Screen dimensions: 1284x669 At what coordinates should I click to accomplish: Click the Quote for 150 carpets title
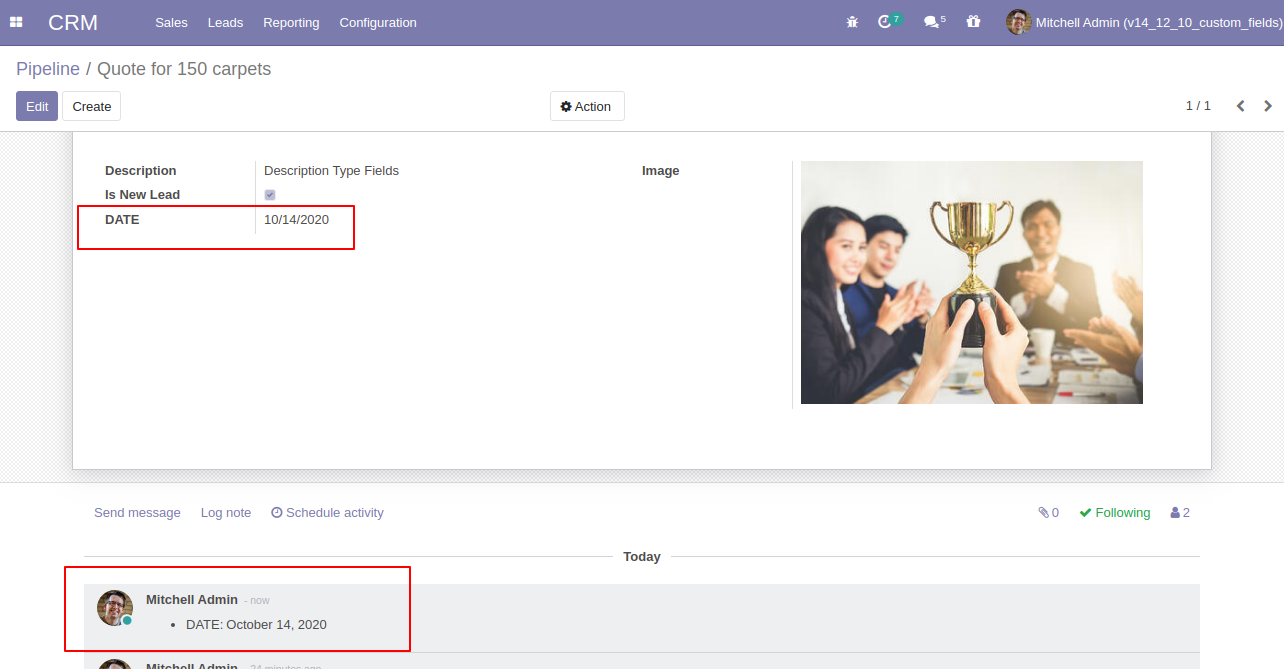tap(184, 69)
